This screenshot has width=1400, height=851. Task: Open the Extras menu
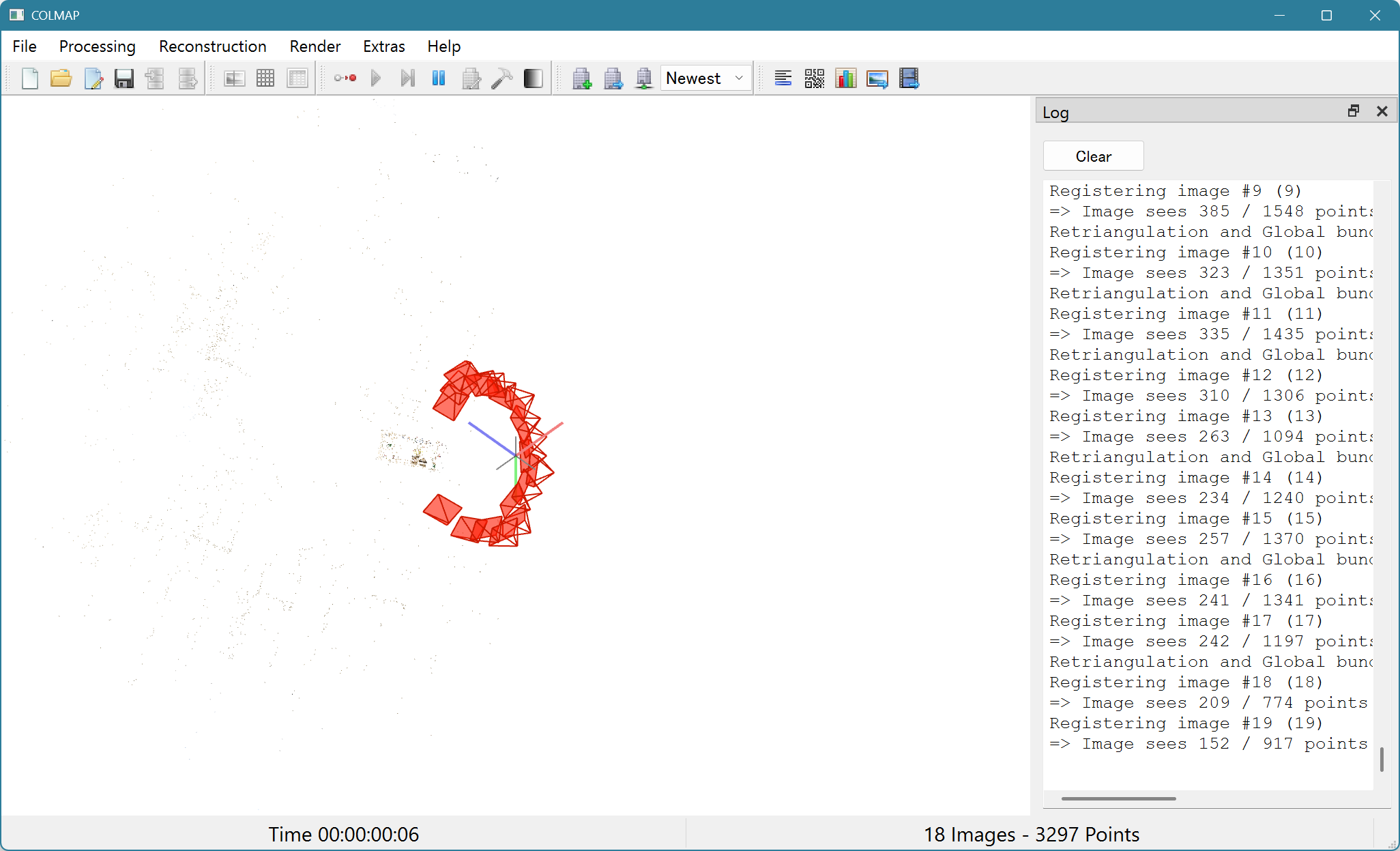[x=383, y=46]
